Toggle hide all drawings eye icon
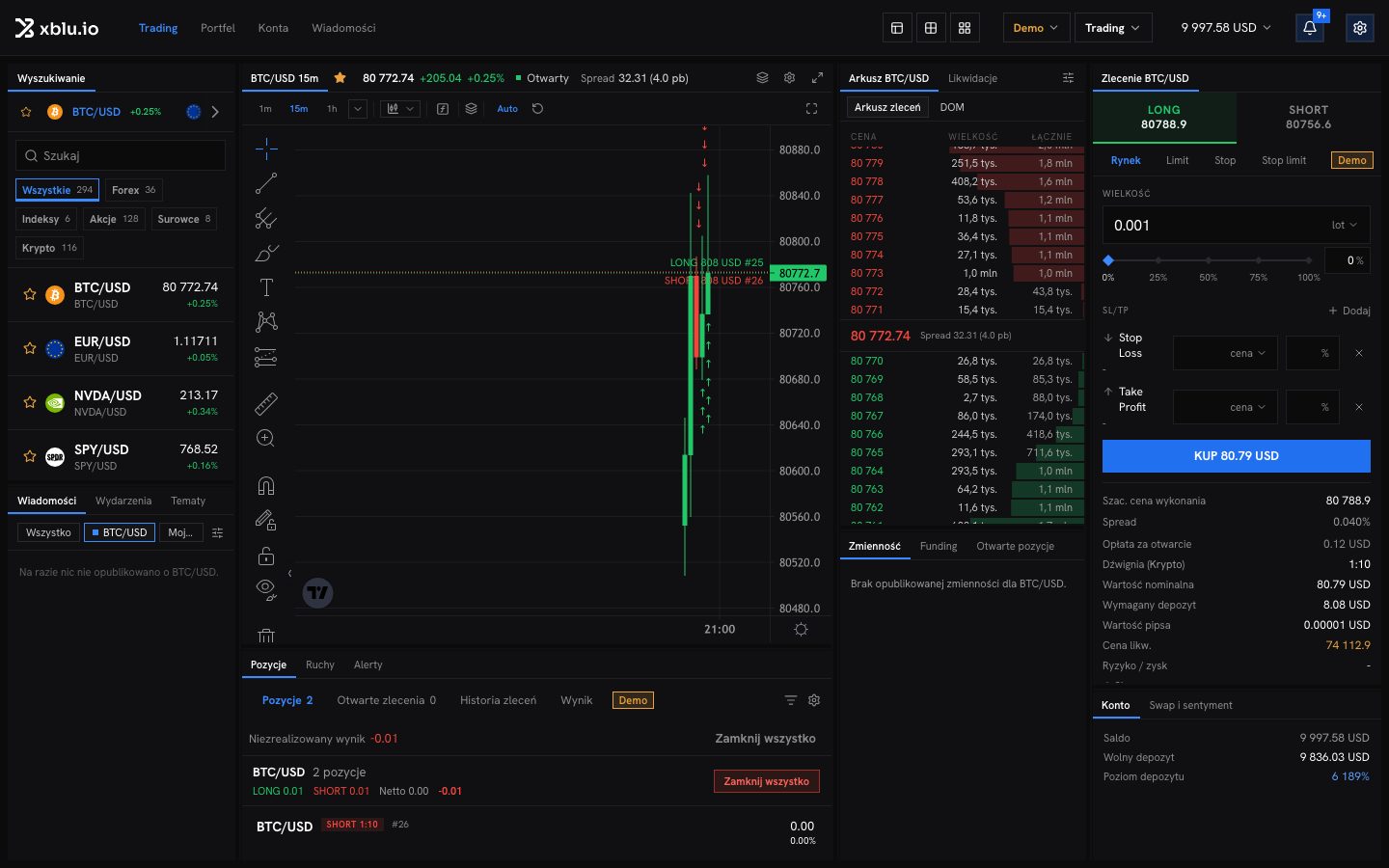Screen dimensions: 1389x868 click(x=266, y=589)
